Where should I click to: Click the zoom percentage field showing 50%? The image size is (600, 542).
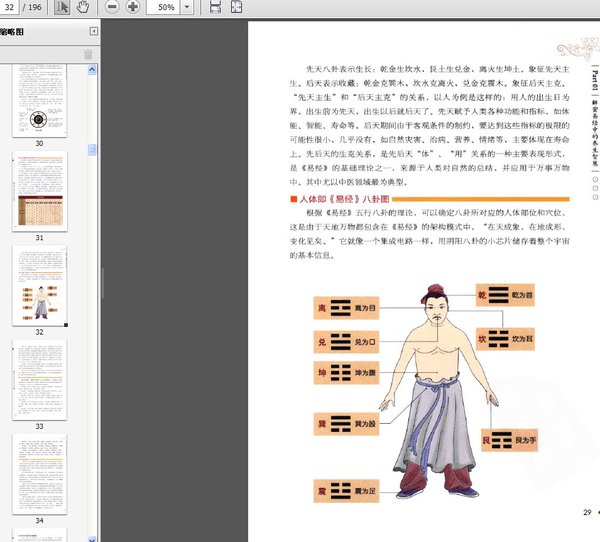(165, 7)
